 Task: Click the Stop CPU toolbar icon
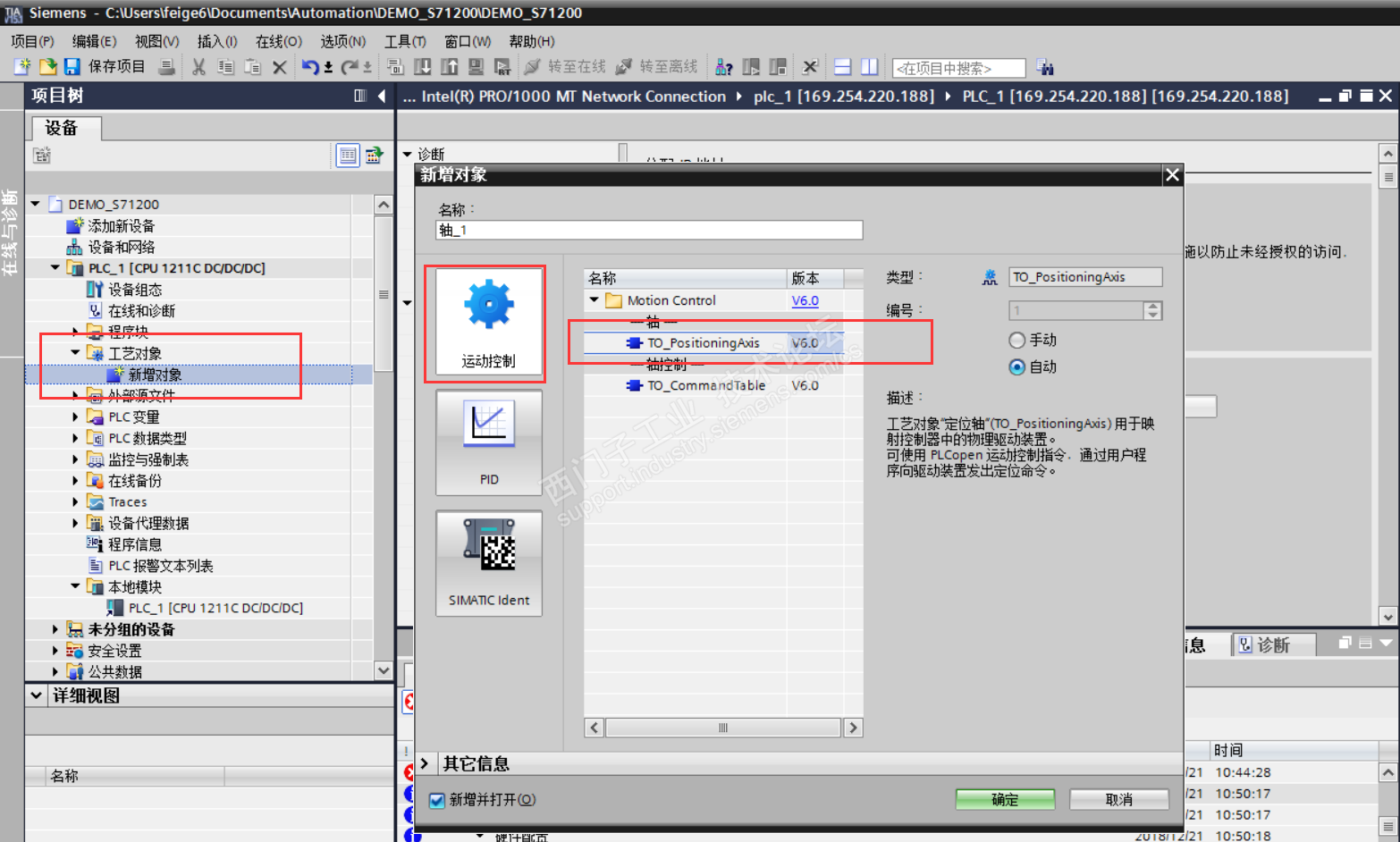click(778, 67)
